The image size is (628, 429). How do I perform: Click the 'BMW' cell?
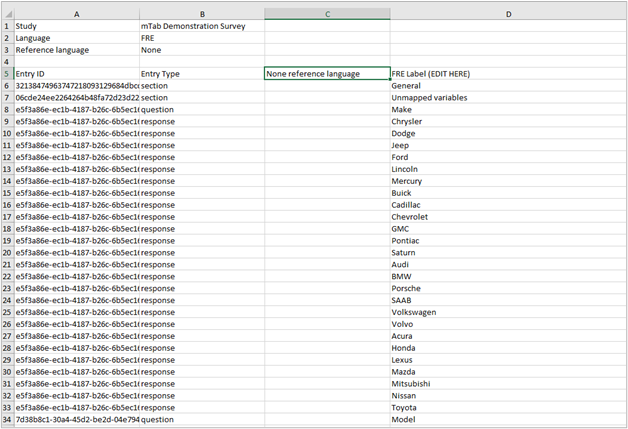coord(508,276)
